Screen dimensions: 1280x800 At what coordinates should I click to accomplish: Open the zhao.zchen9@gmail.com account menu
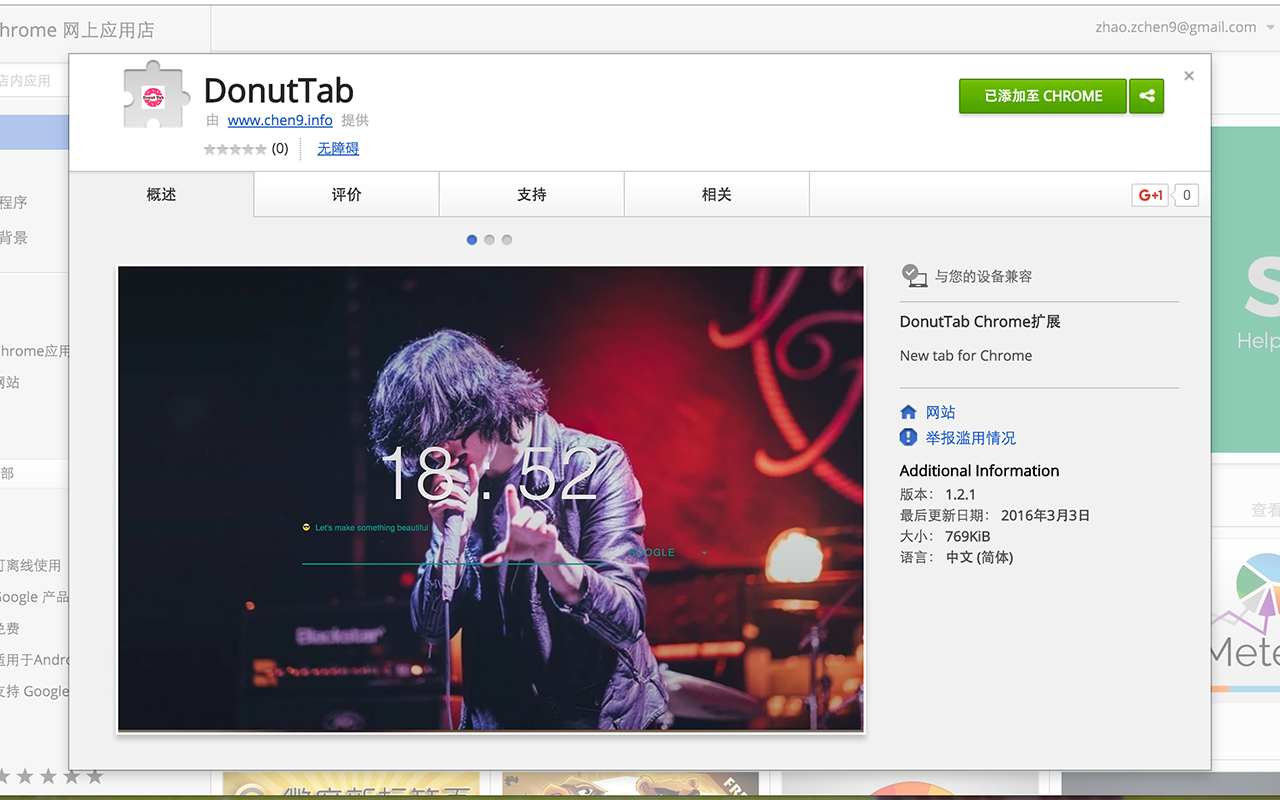pyautogui.click(x=1184, y=28)
